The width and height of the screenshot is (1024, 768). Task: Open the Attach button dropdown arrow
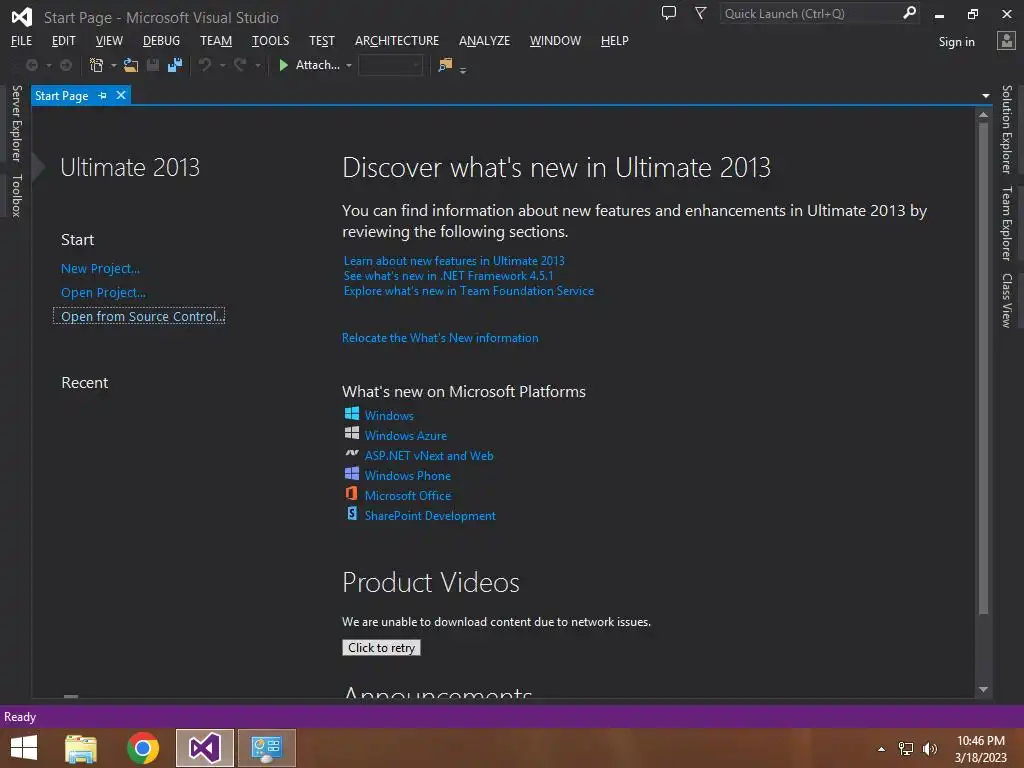coord(349,66)
